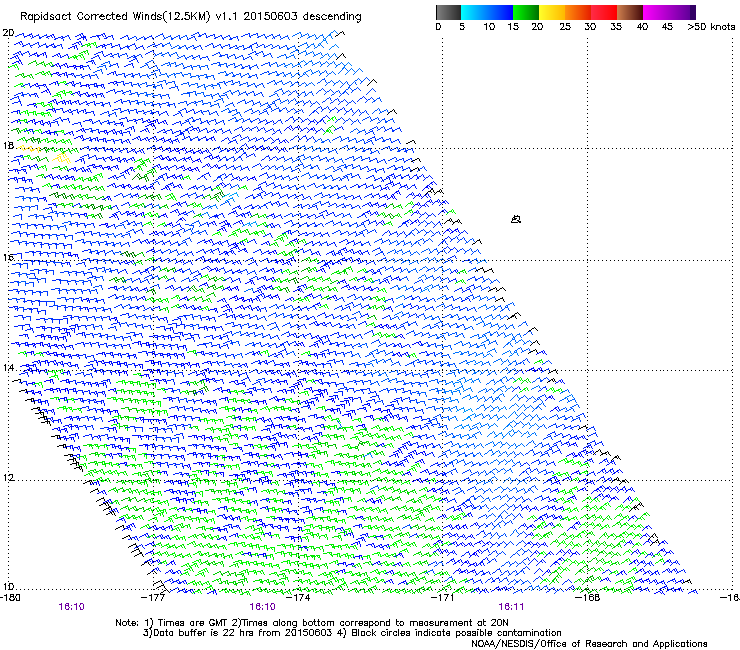
Task: Click the '10' label under the color legend
Action: tap(489, 27)
